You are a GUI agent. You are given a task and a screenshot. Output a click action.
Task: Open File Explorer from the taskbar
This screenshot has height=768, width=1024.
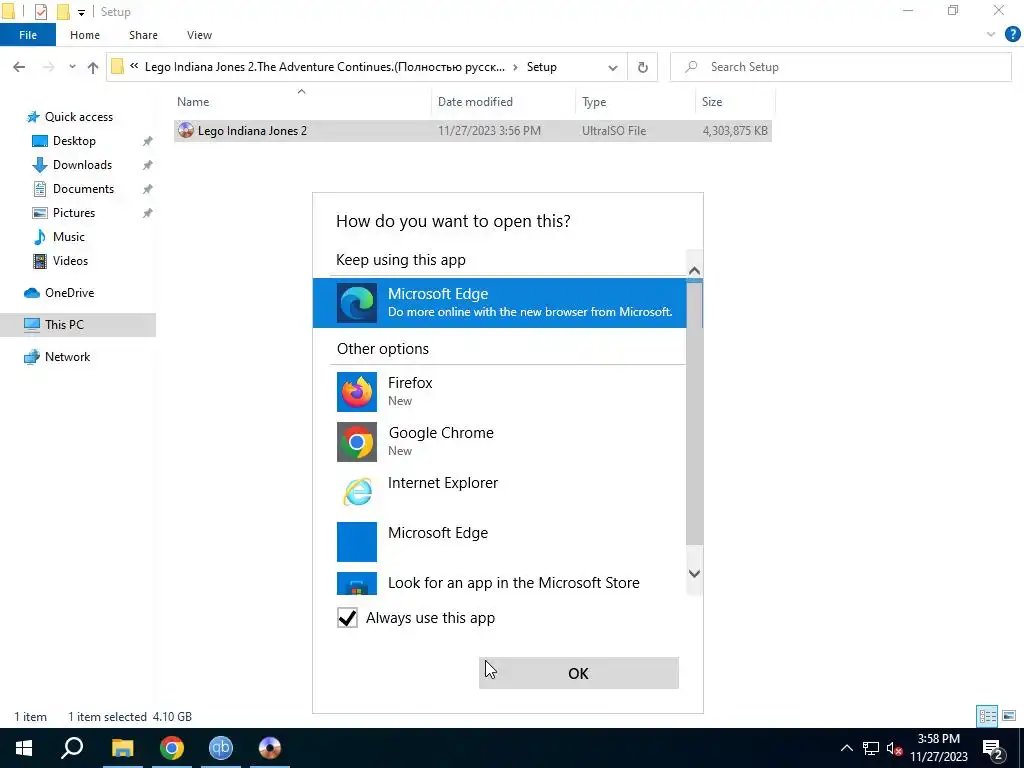122,748
